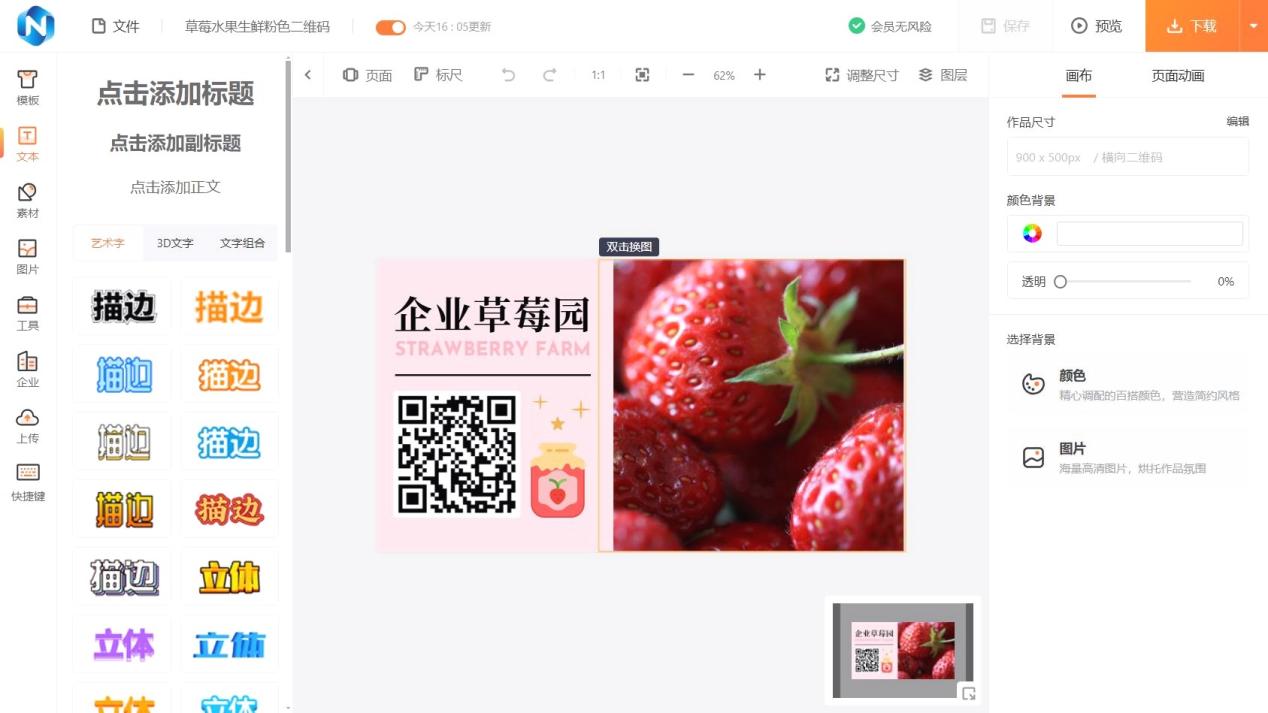
Task: Open the rainbow background color picker
Action: (1030, 232)
